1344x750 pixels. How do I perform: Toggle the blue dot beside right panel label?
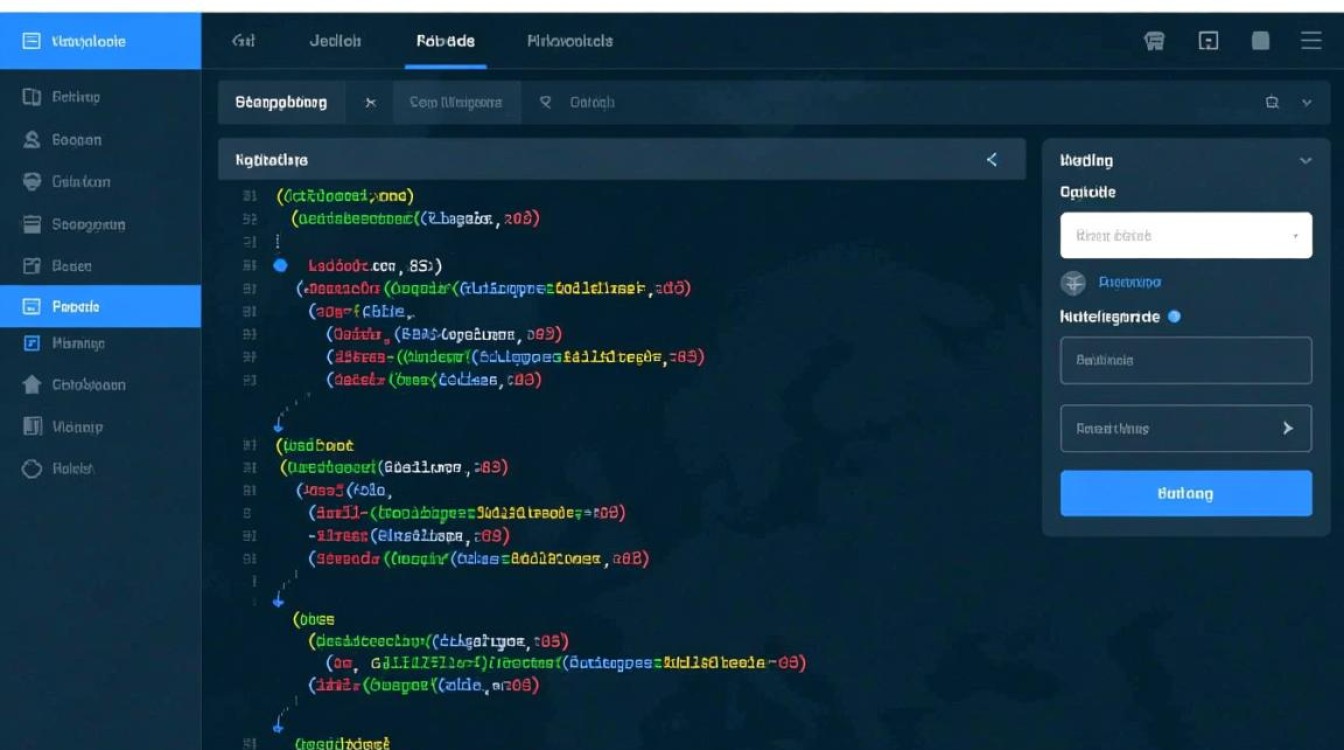[x=1174, y=317]
